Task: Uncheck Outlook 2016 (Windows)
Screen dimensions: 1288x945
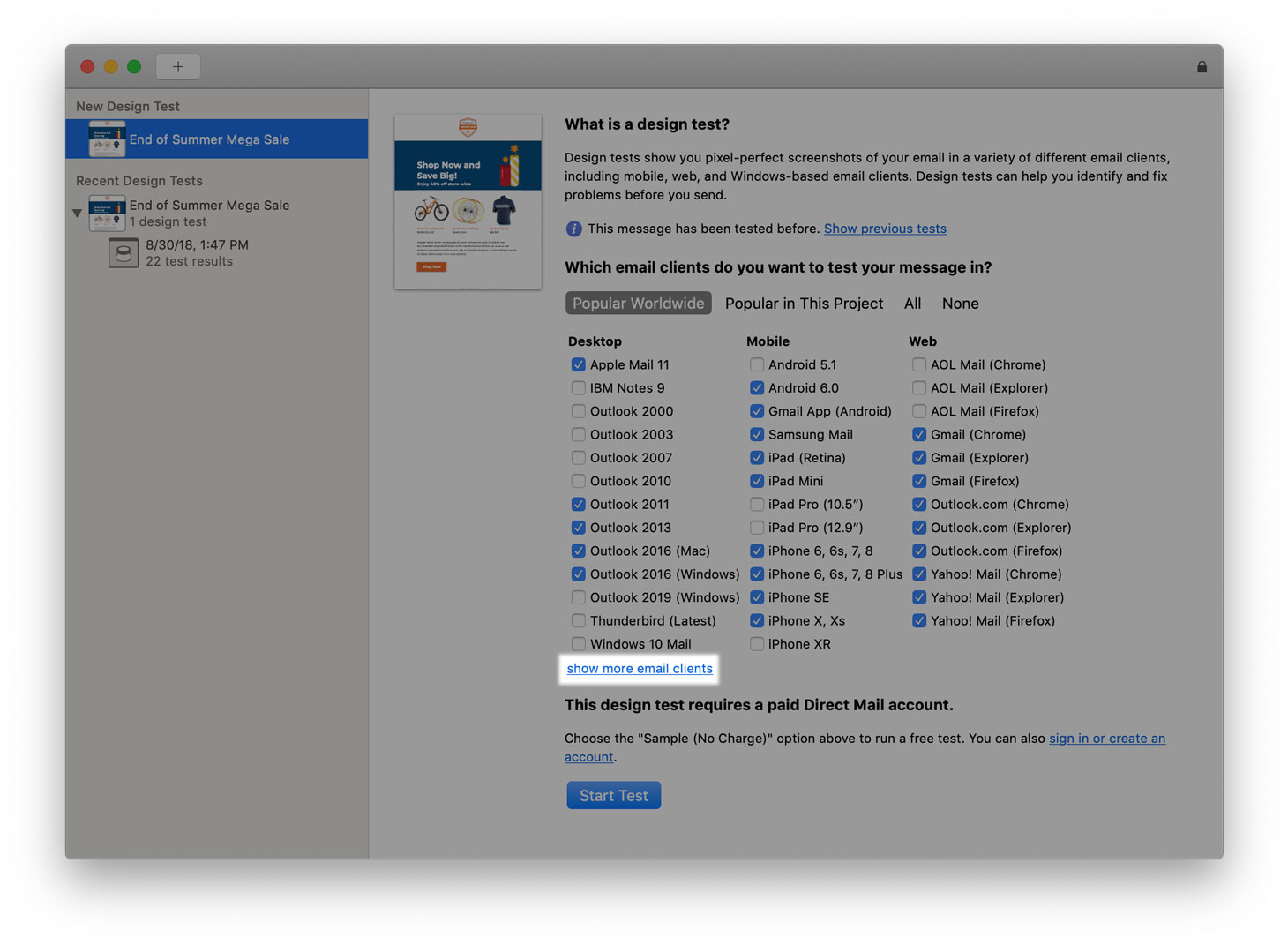Action: 579,574
